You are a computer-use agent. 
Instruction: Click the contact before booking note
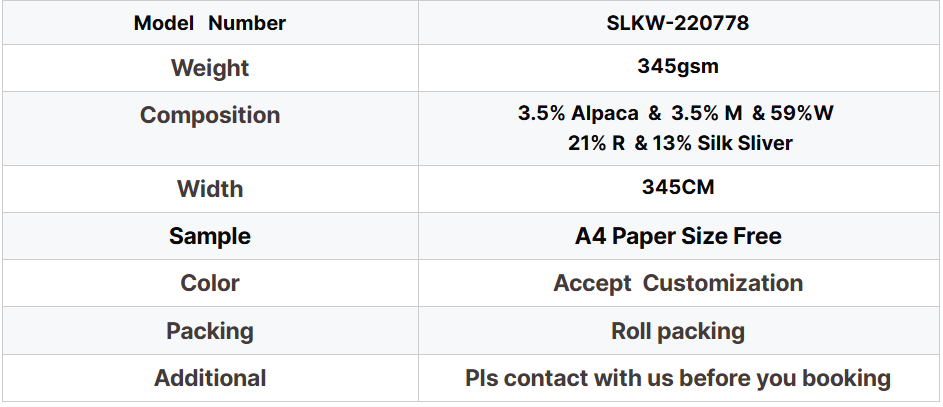678,378
